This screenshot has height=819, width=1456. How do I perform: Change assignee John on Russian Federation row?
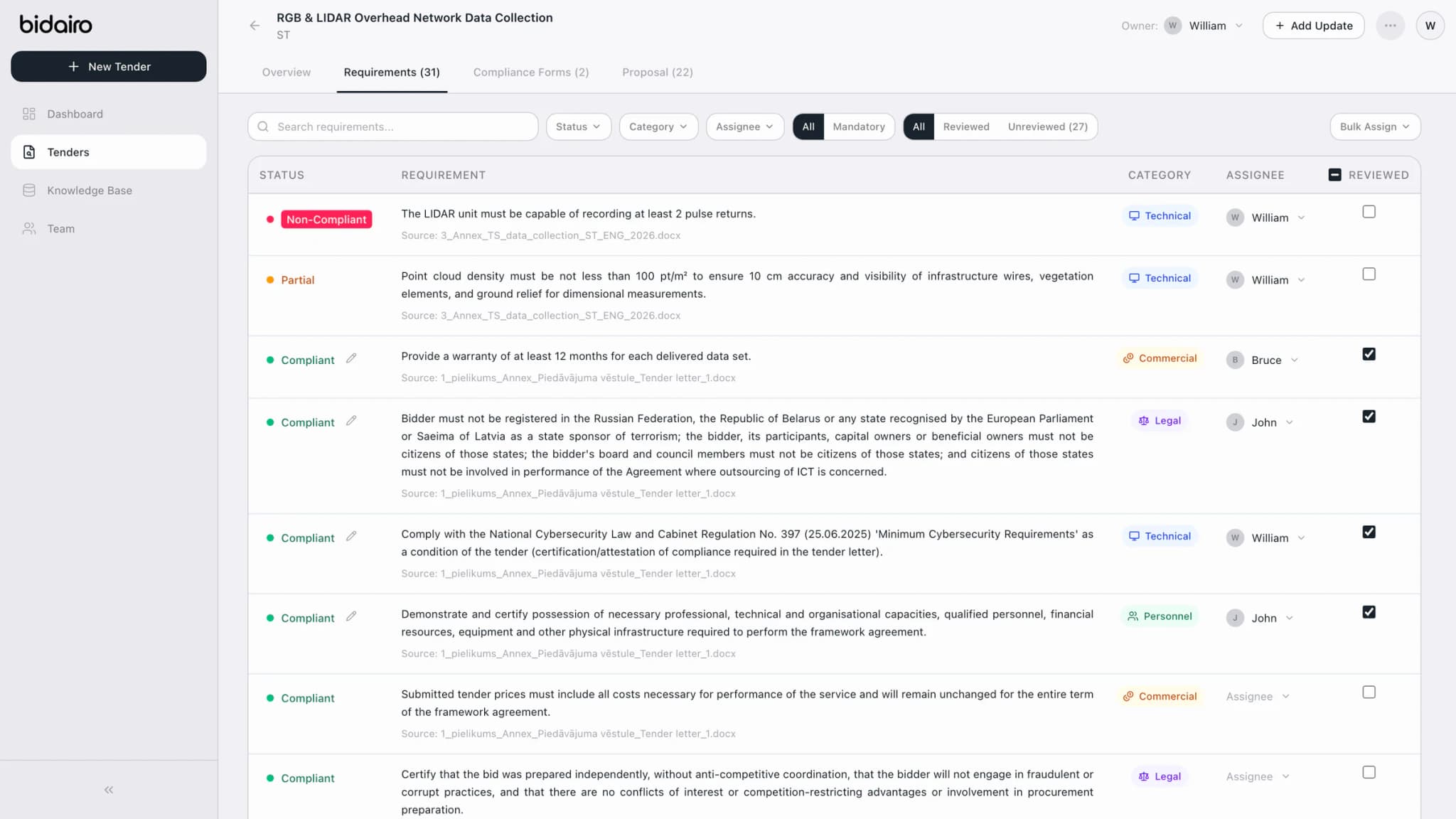[x=1260, y=422]
